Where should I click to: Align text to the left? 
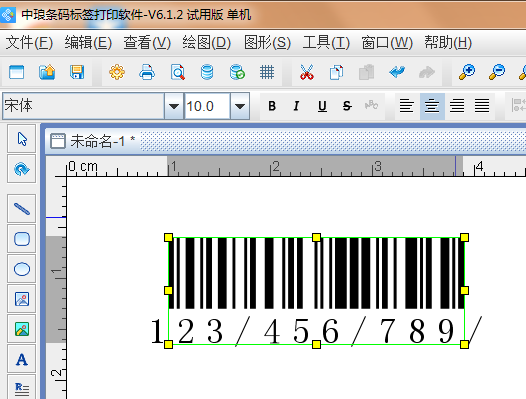click(x=407, y=106)
